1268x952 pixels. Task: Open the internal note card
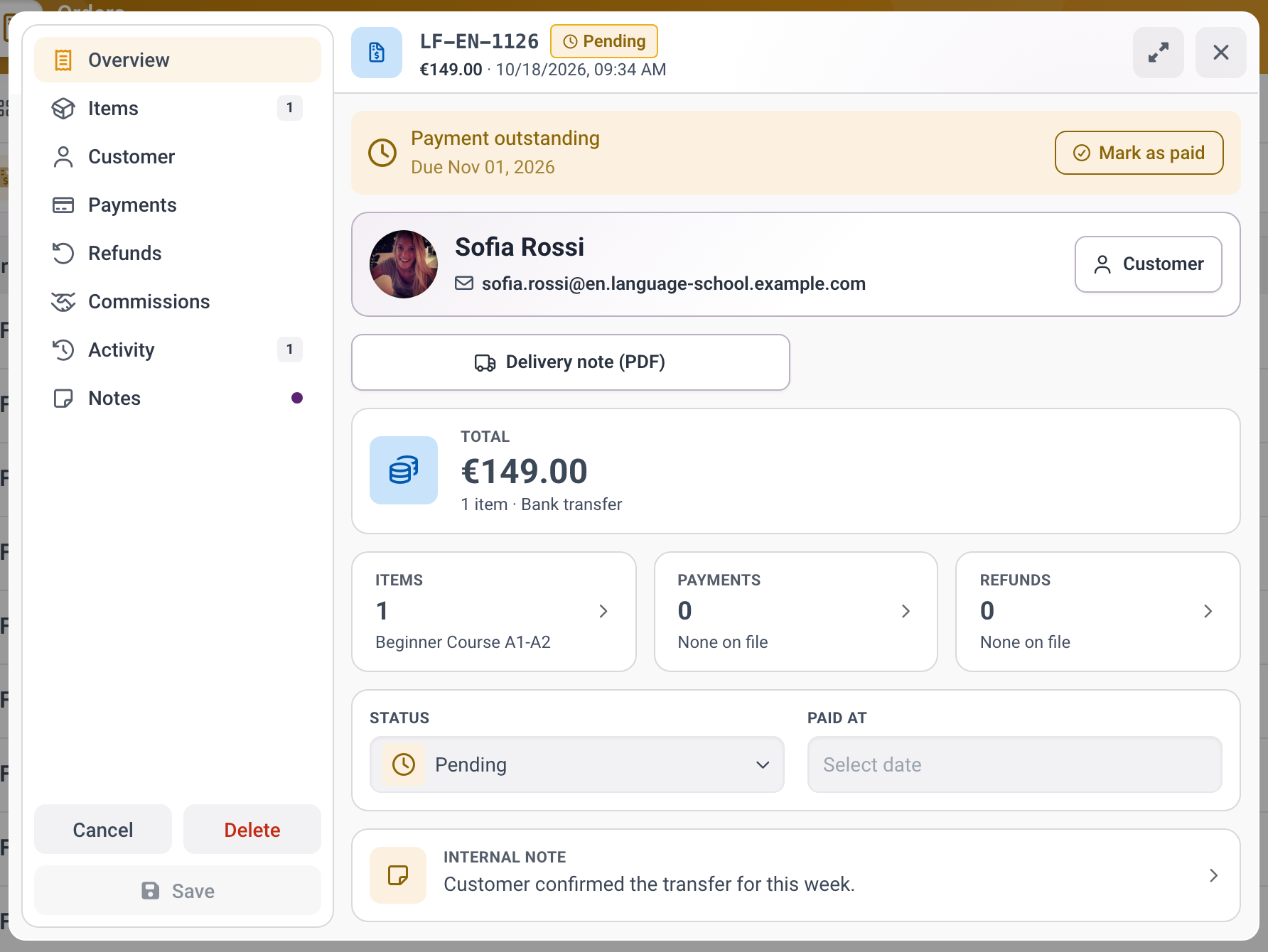tap(796, 875)
